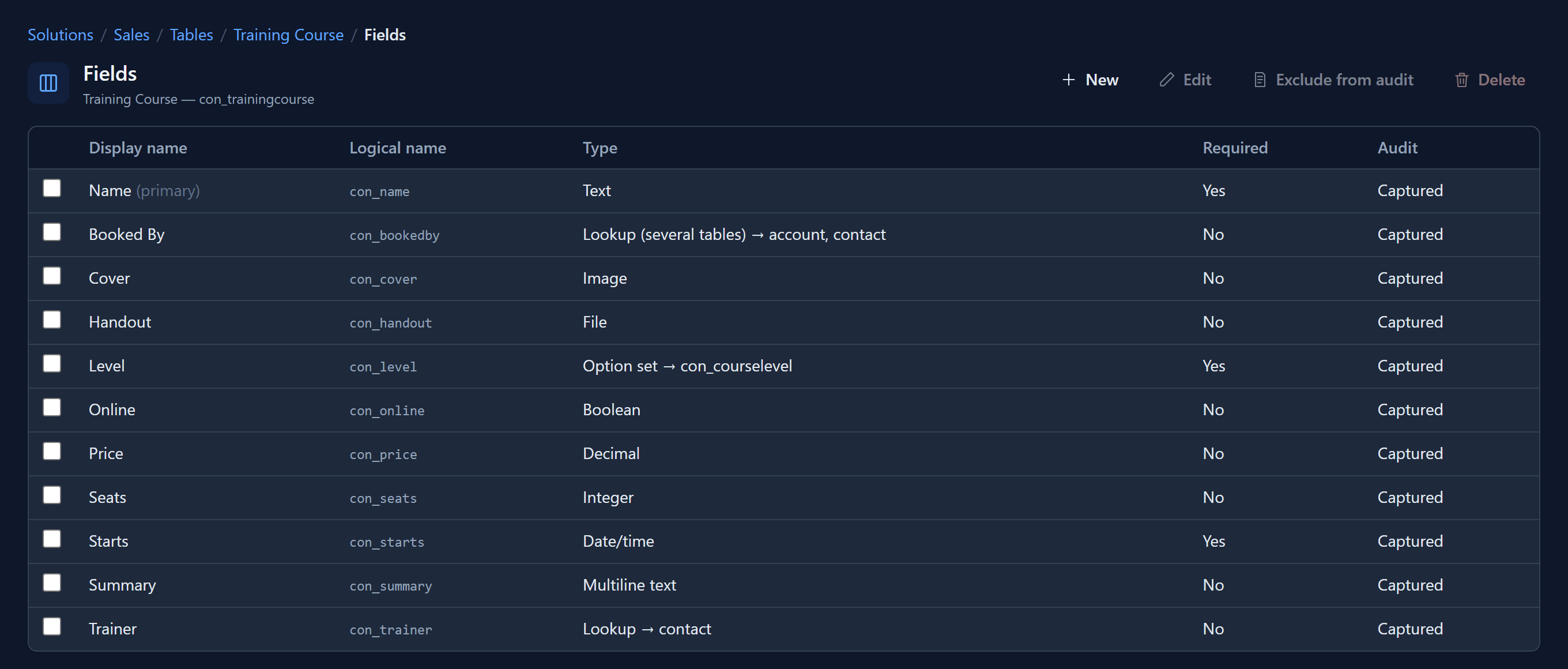Click the Logical name column header
This screenshot has height=669, width=1568.
[398, 148]
